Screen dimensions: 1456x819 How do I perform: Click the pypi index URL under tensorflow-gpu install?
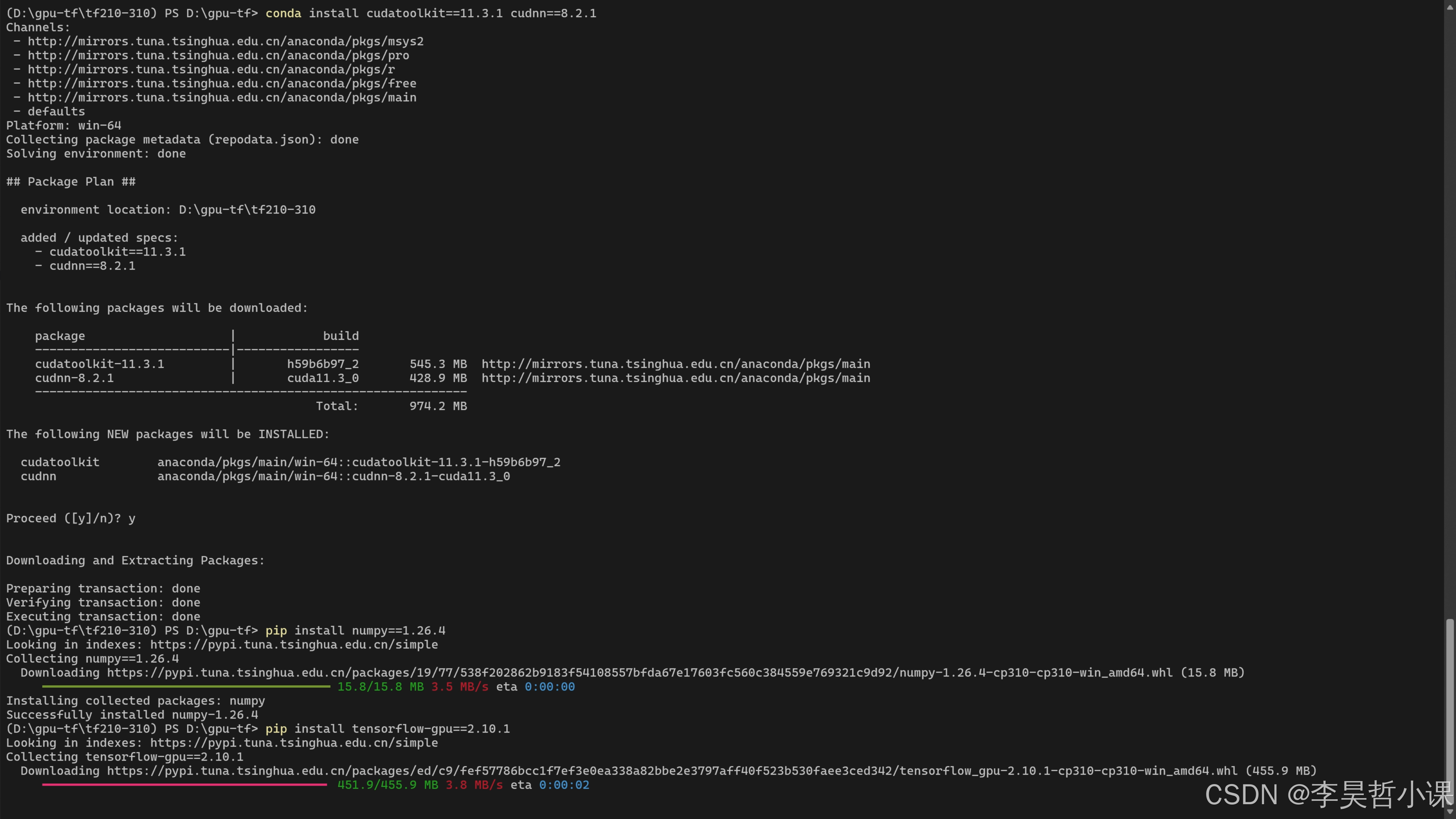pos(293,743)
